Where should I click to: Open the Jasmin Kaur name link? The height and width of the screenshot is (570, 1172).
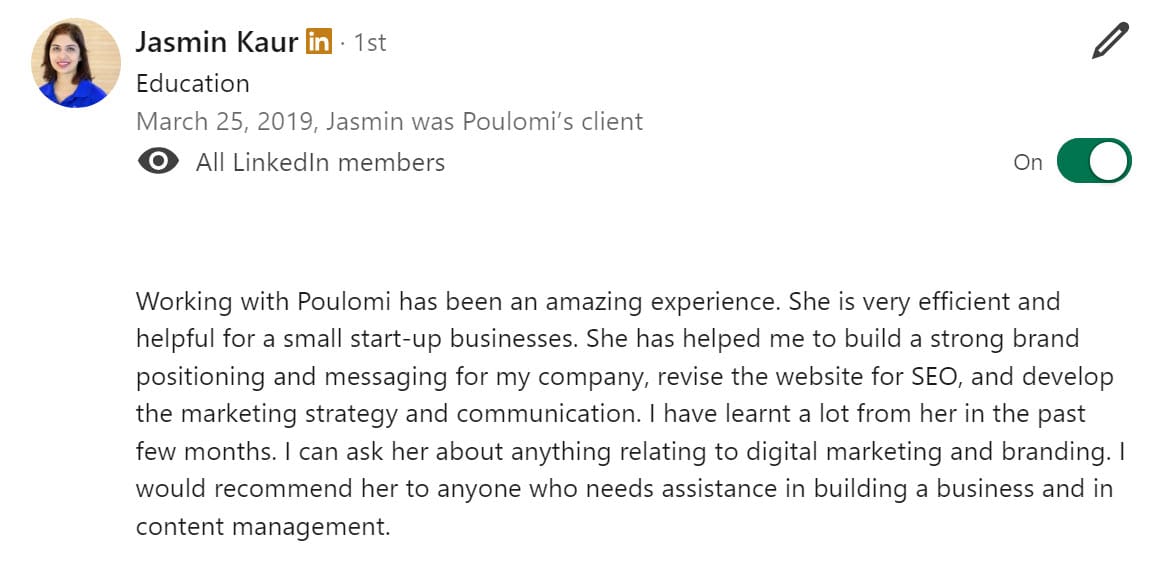click(217, 43)
